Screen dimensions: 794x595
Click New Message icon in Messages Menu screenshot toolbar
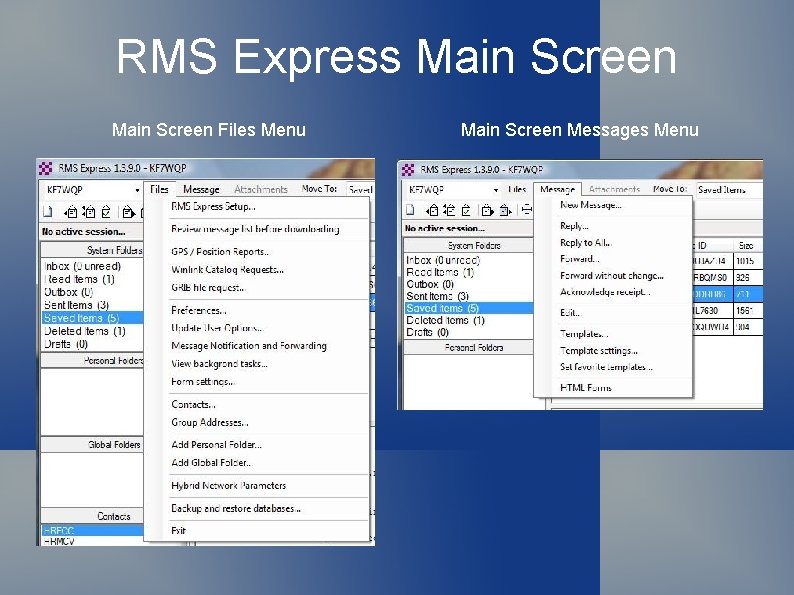click(x=410, y=210)
